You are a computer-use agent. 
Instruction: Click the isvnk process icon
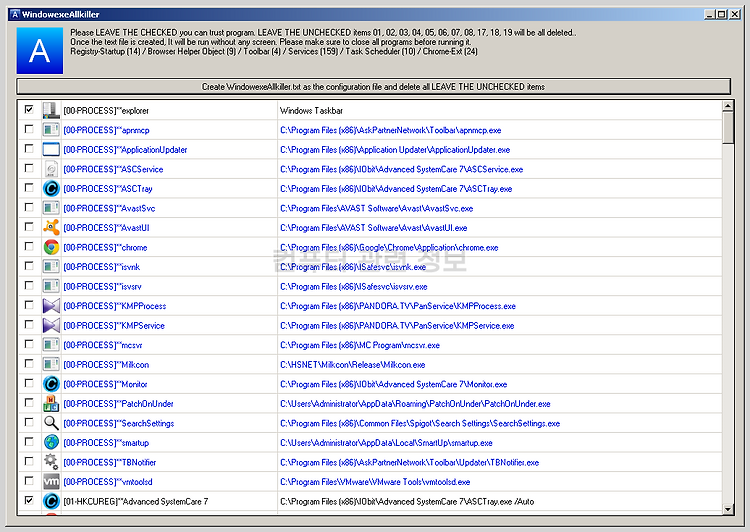51,267
